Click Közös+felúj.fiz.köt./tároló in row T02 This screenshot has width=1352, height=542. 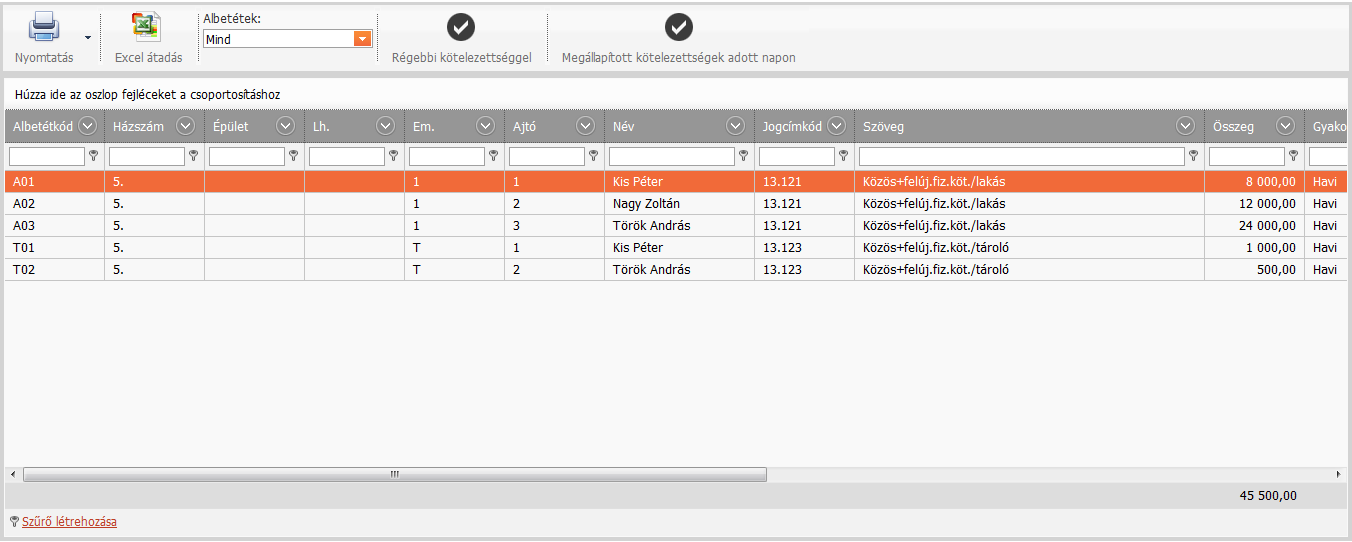coord(937,270)
